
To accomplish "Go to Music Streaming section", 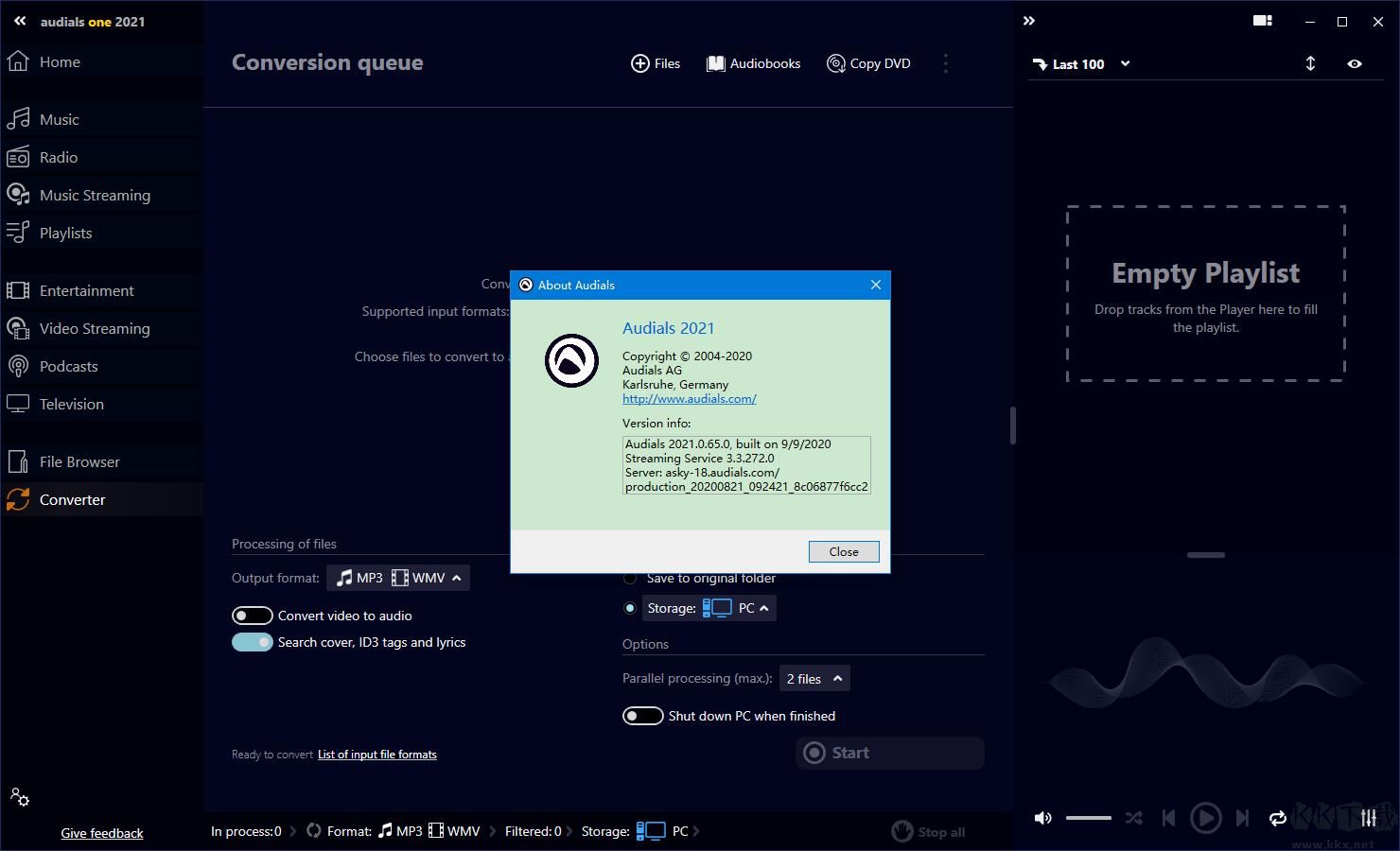I will pyautogui.click(x=95, y=195).
